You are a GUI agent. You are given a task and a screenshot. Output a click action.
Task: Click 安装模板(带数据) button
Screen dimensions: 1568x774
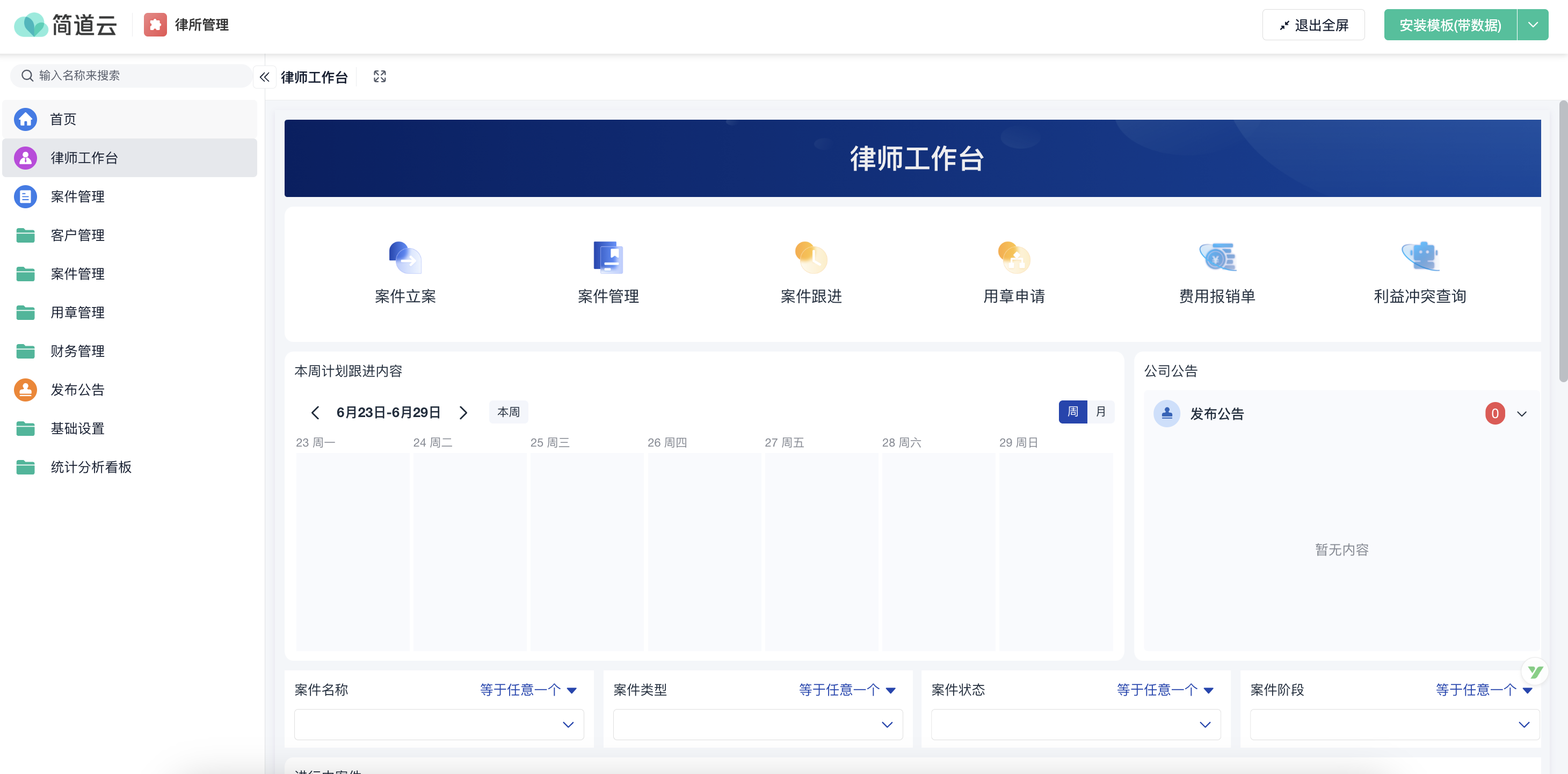pyautogui.click(x=1450, y=25)
